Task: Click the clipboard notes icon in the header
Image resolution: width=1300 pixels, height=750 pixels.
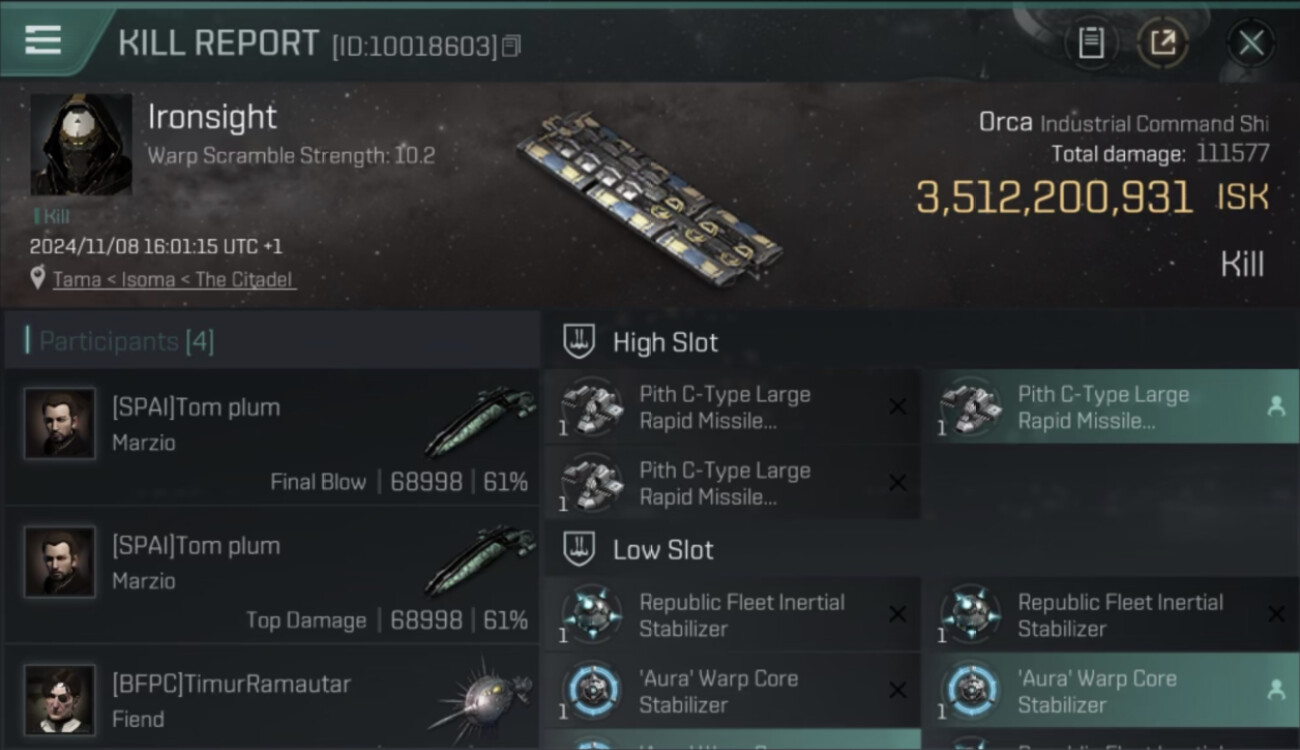Action: click(1090, 43)
